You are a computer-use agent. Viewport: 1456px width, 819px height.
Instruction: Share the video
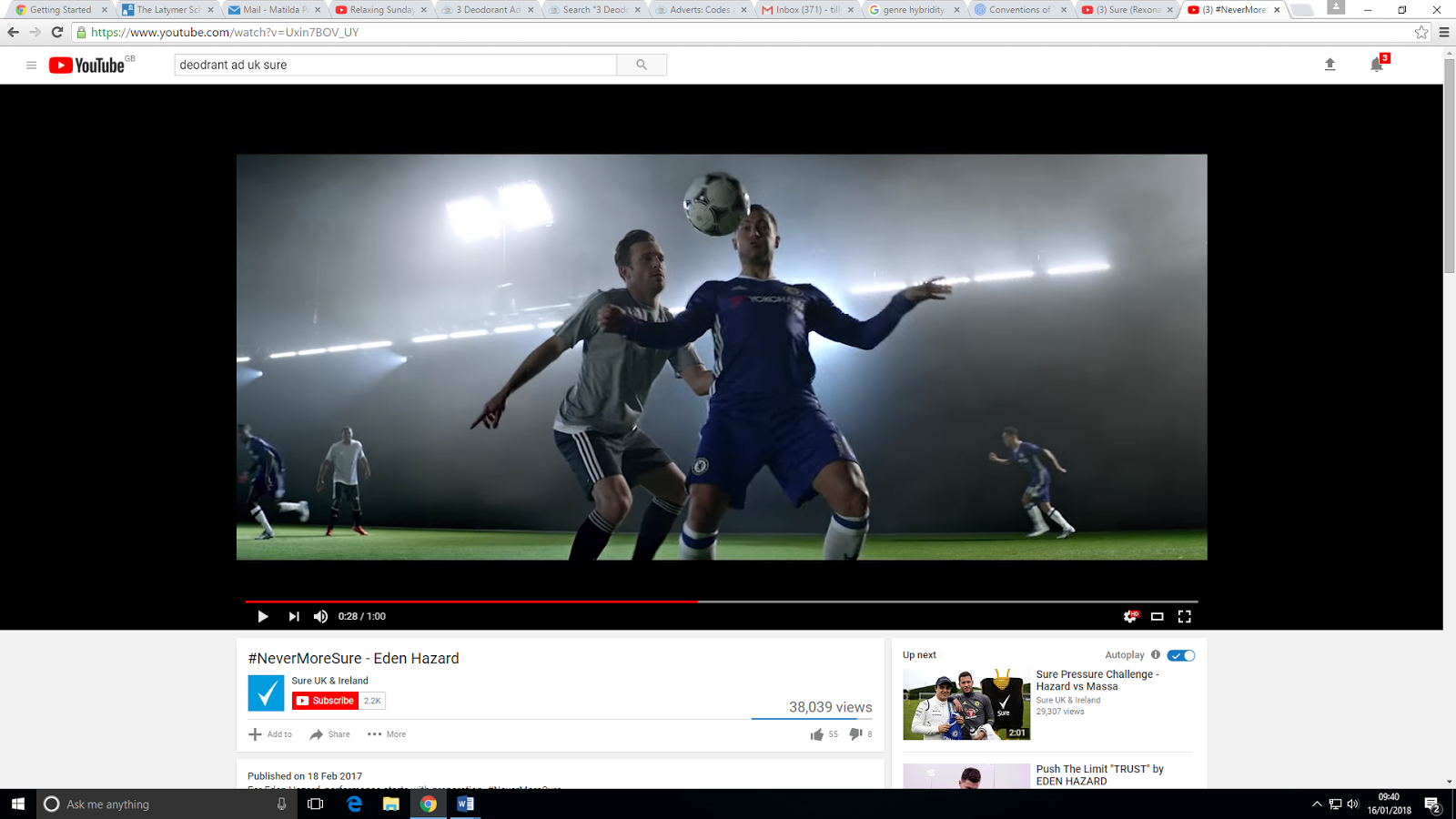pos(329,734)
